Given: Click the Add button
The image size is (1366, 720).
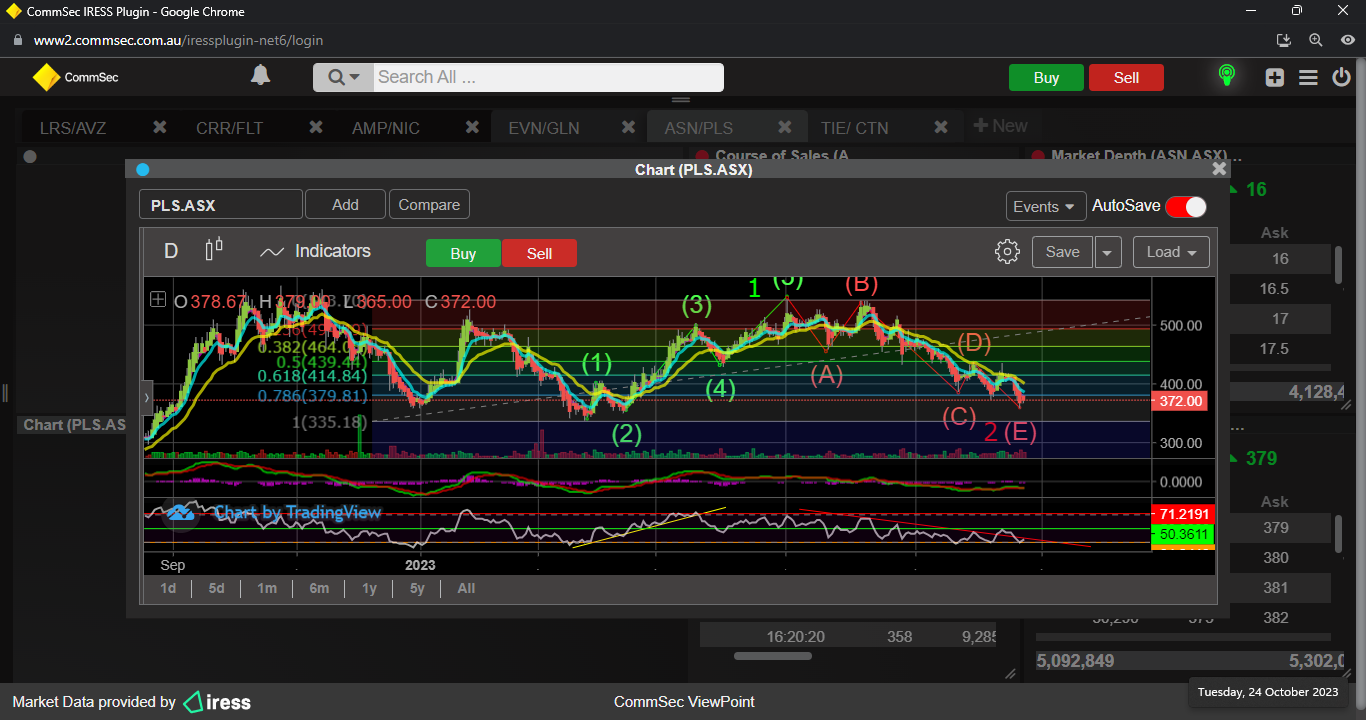Looking at the screenshot, I should point(345,204).
